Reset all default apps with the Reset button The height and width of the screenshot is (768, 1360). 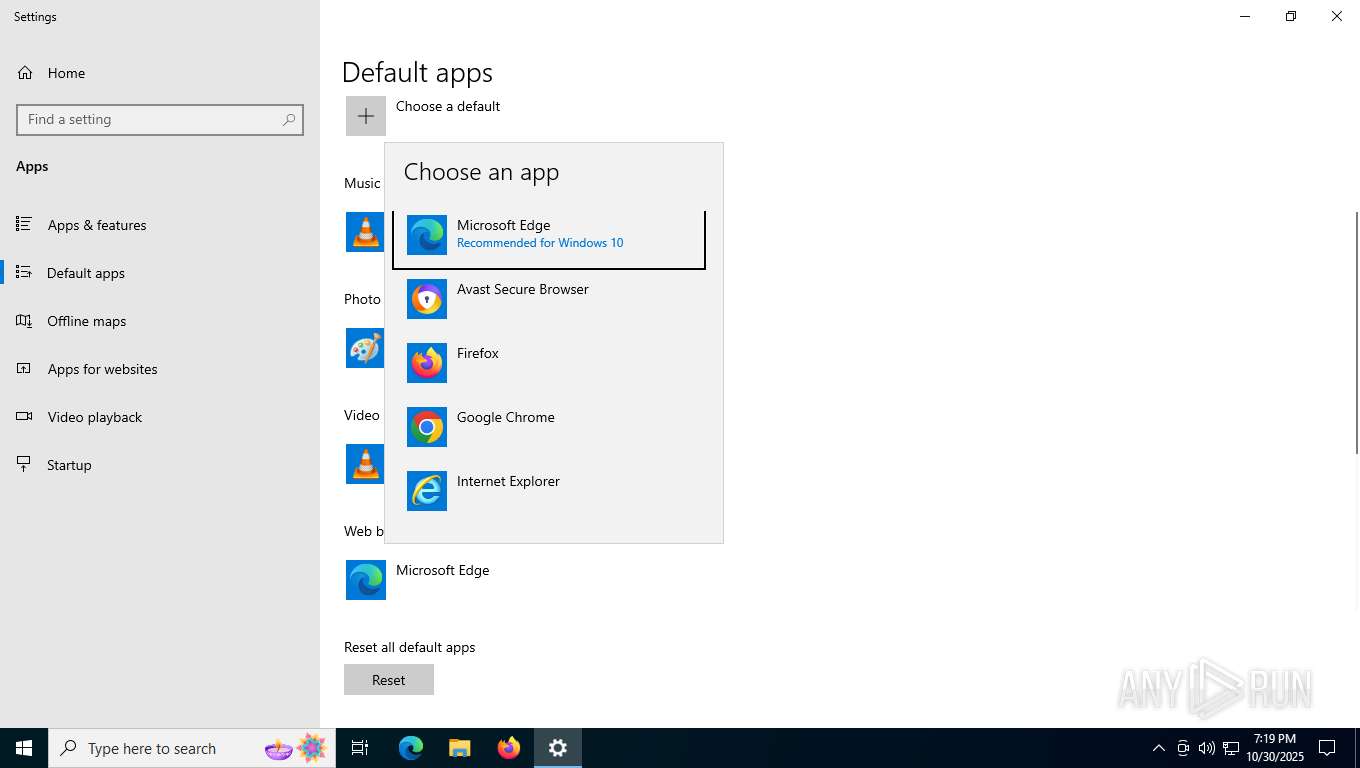click(389, 680)
